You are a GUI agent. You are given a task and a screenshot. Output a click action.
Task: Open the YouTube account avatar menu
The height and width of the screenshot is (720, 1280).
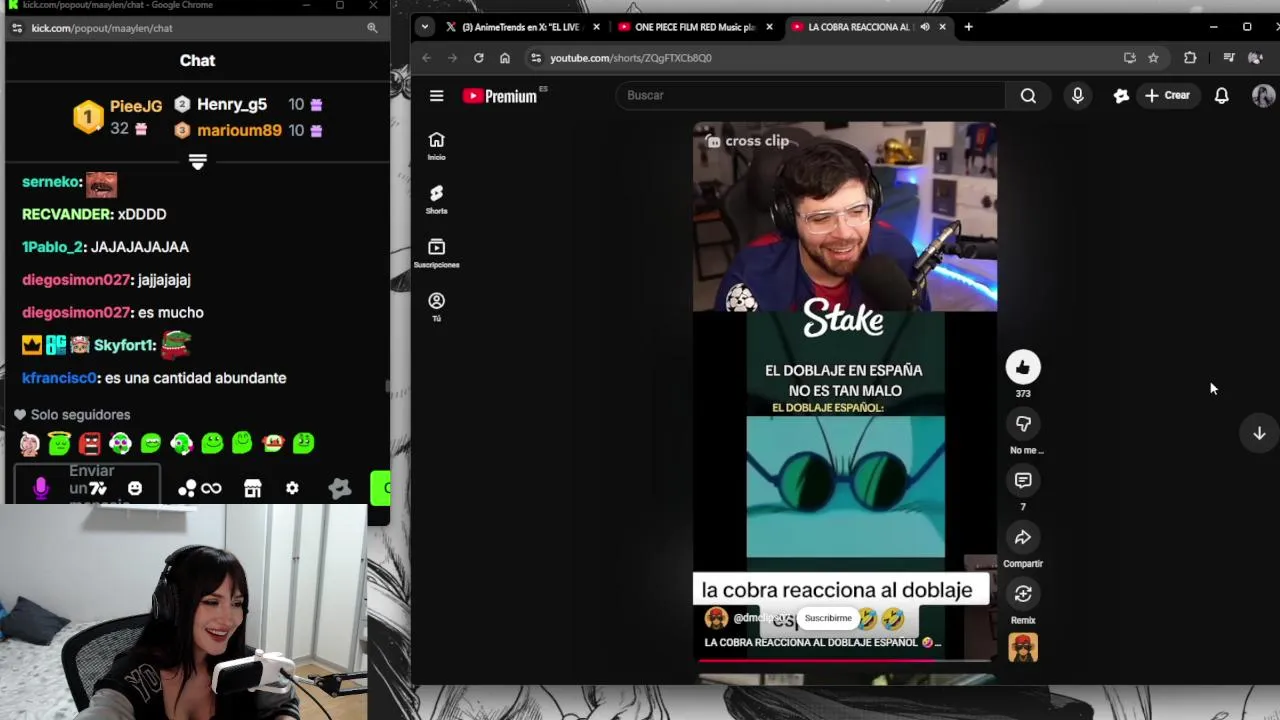click(1263, 95)
